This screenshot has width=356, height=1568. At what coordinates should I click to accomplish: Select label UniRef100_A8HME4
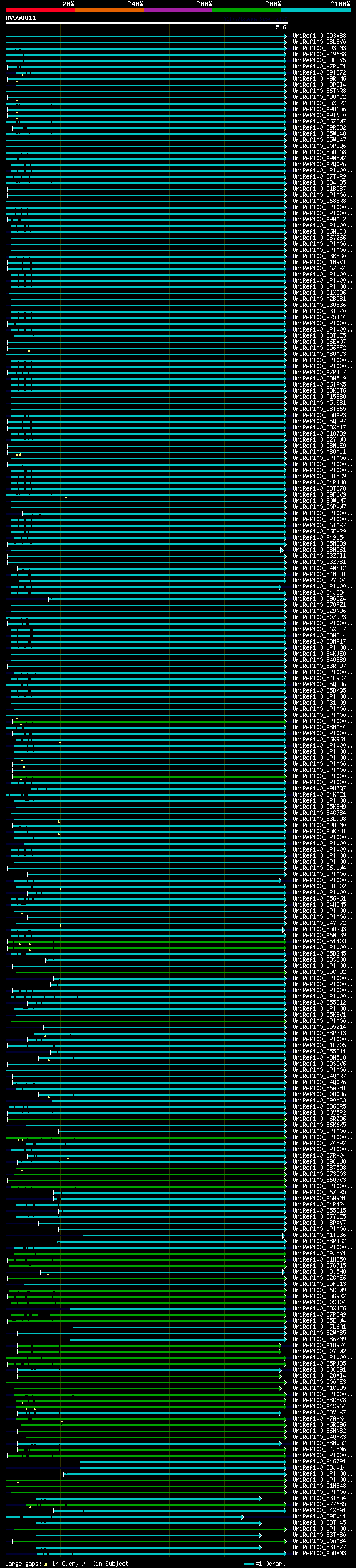coord(319,727)
